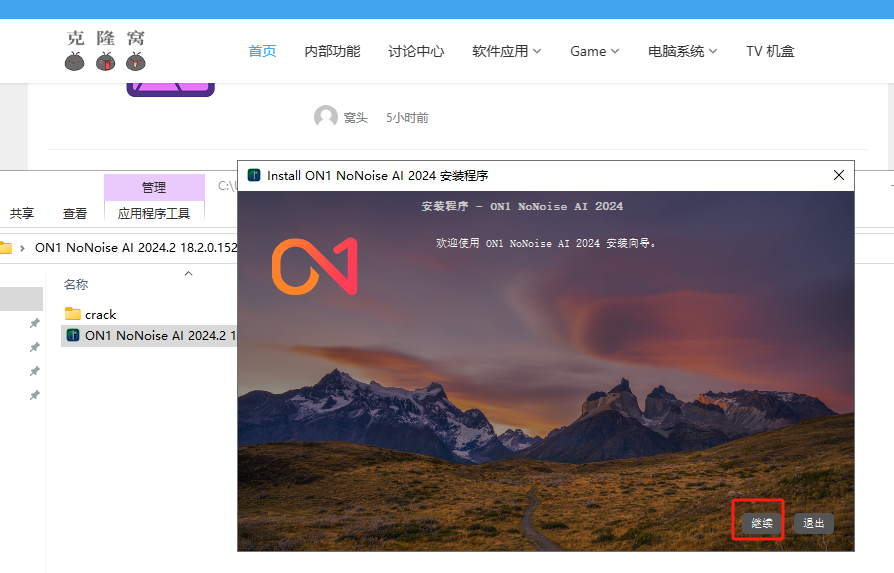894x573 pixels.
Task: Open the 共享 tab in File Explorer
Action: [x=22, y=214]
